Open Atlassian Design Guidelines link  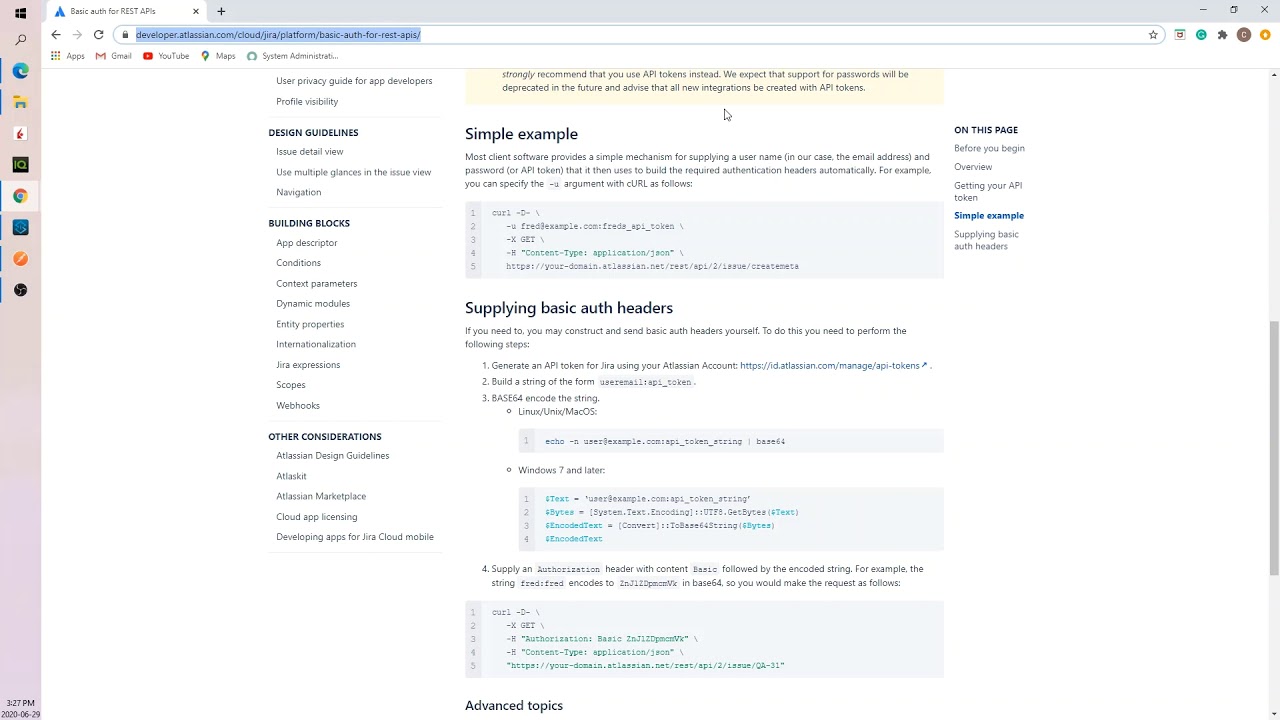(x=332, y=455)
